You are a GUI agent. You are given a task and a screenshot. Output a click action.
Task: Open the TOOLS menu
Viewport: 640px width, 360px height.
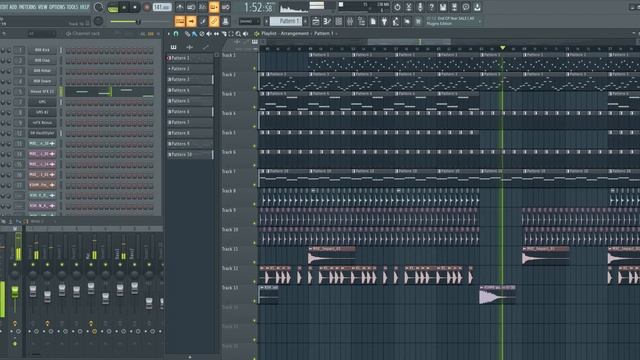72,7
